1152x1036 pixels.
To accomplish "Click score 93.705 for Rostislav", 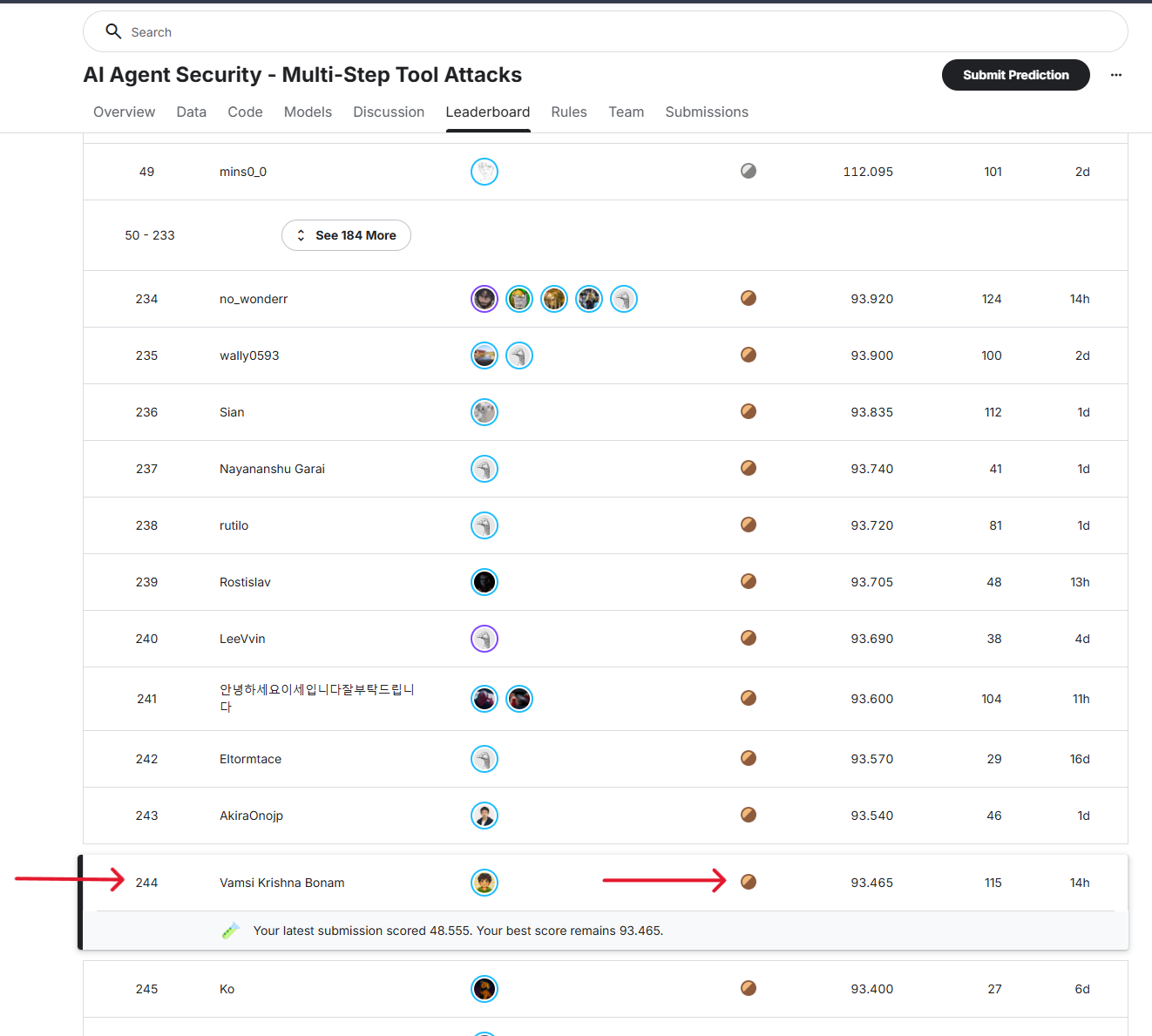I will pyautogui.click(x=872, y=582).
